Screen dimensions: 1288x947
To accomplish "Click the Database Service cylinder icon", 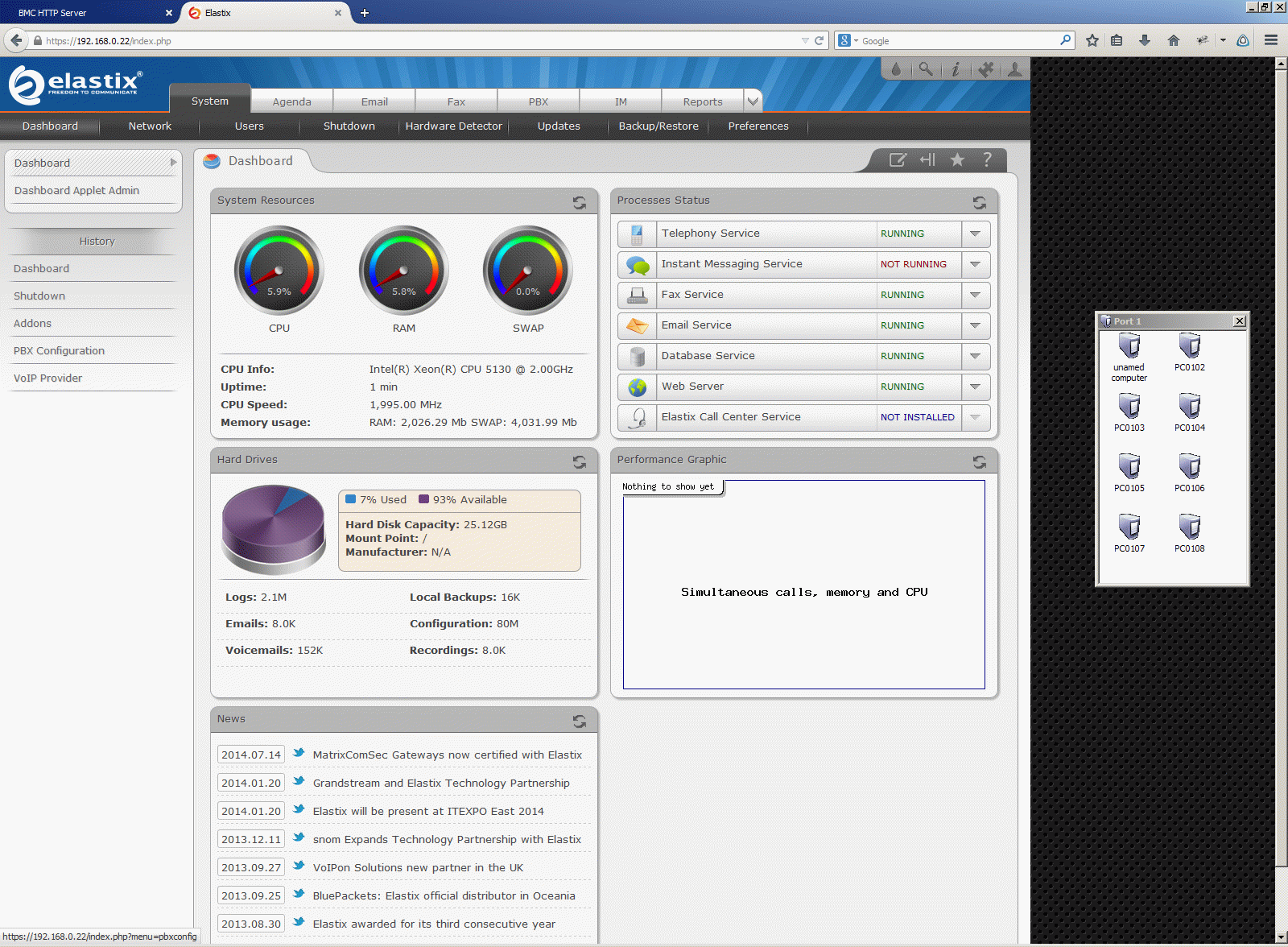I will click(x=638, y=357).
